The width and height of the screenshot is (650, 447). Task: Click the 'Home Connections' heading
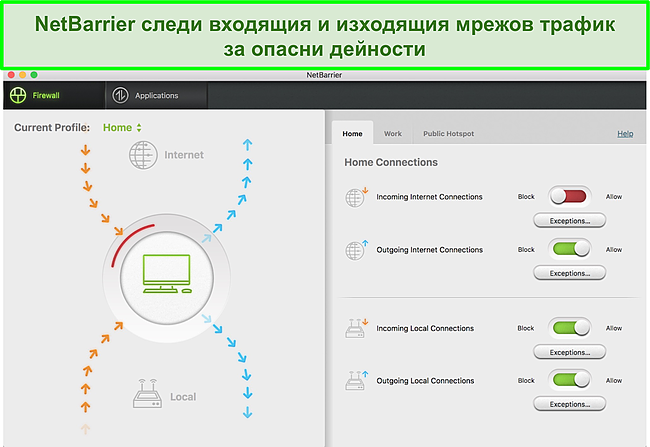coord(391,162)
